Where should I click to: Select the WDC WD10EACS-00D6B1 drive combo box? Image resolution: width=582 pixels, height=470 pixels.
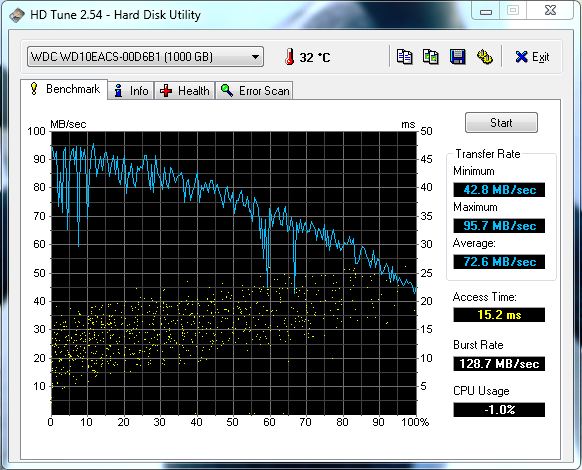click(x=145, y=57)
